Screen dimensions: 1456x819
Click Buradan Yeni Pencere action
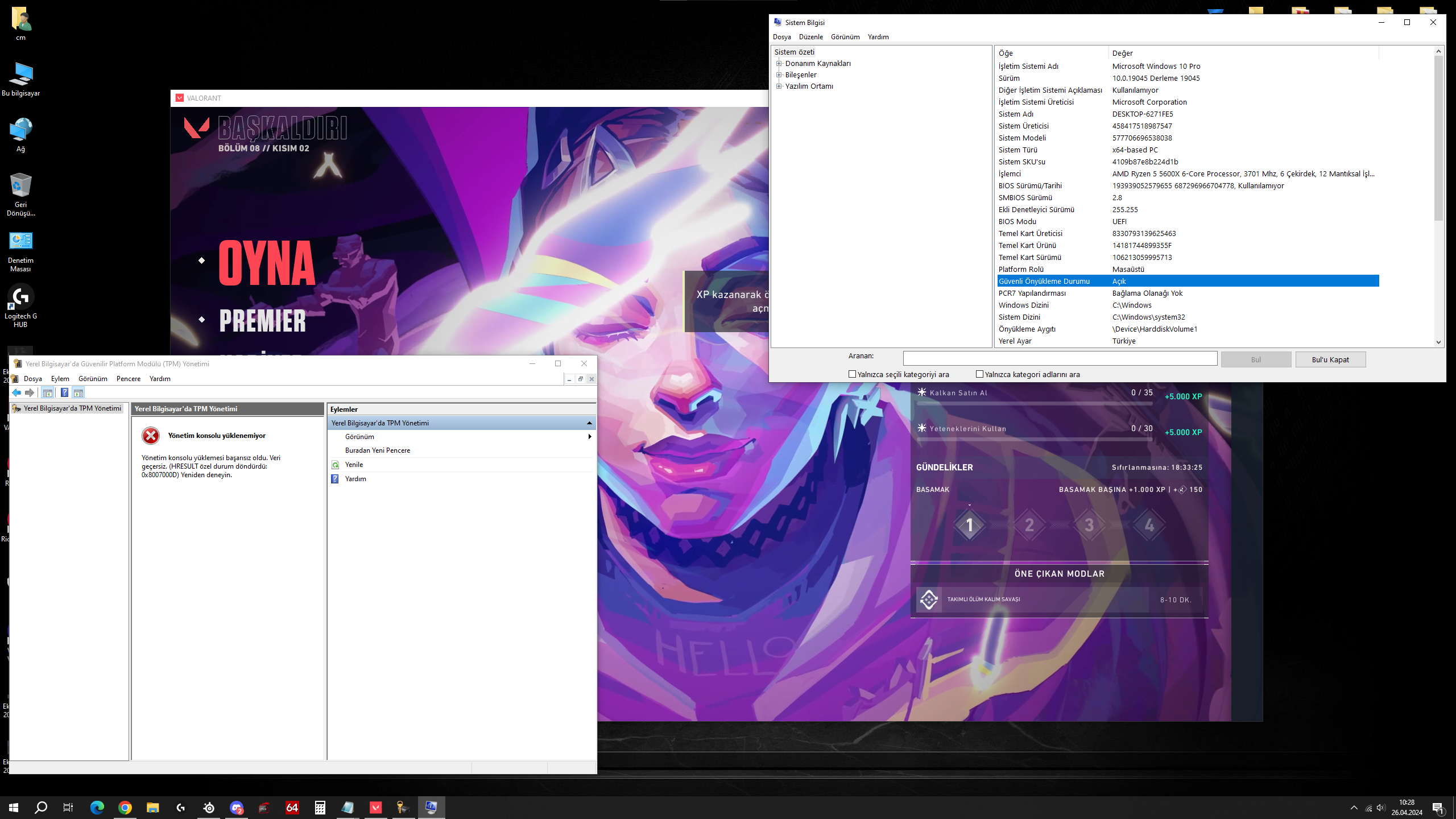(x=377, y=450)
